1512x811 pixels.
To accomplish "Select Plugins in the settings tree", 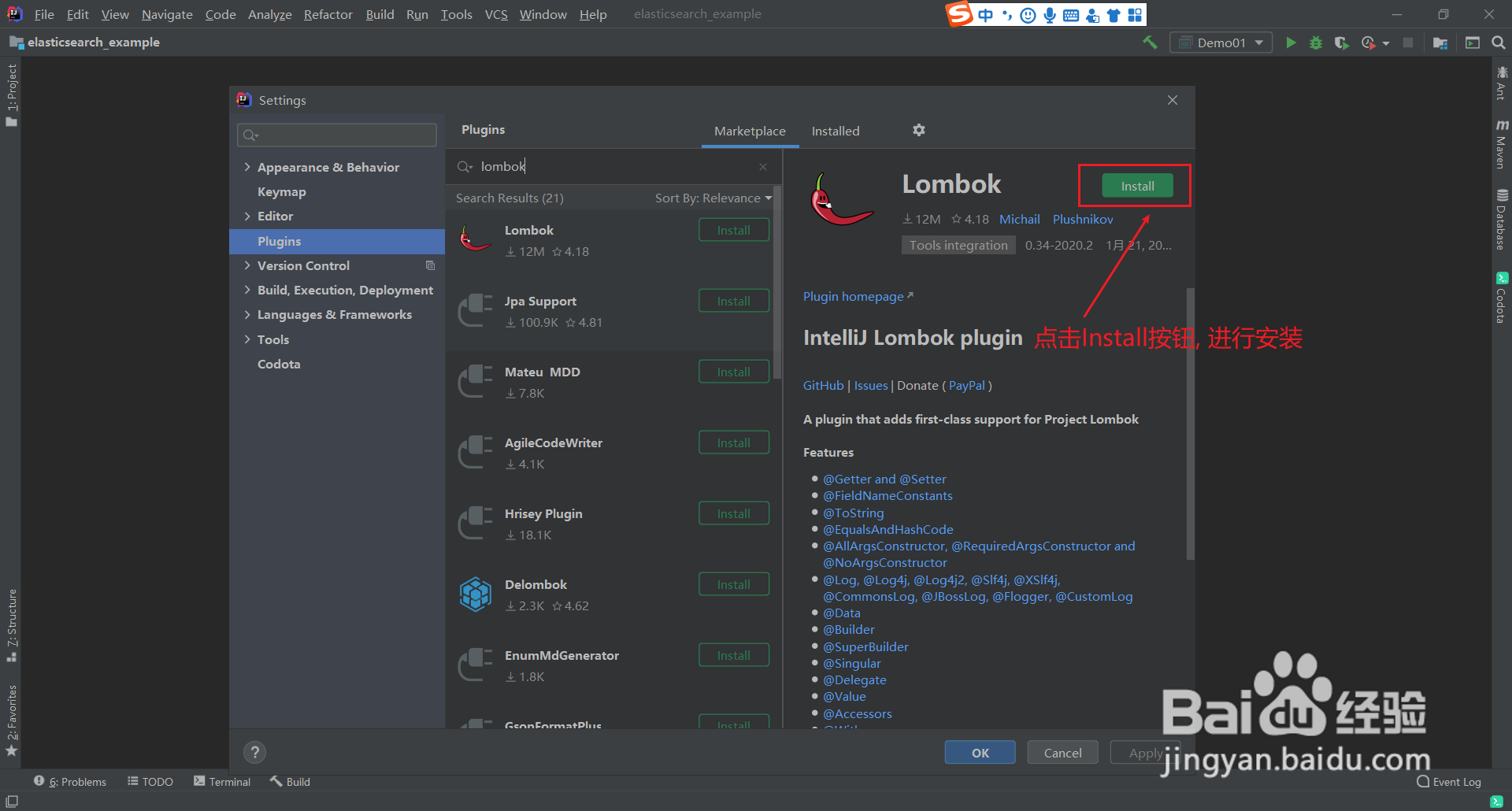I will tap(337, 241).
